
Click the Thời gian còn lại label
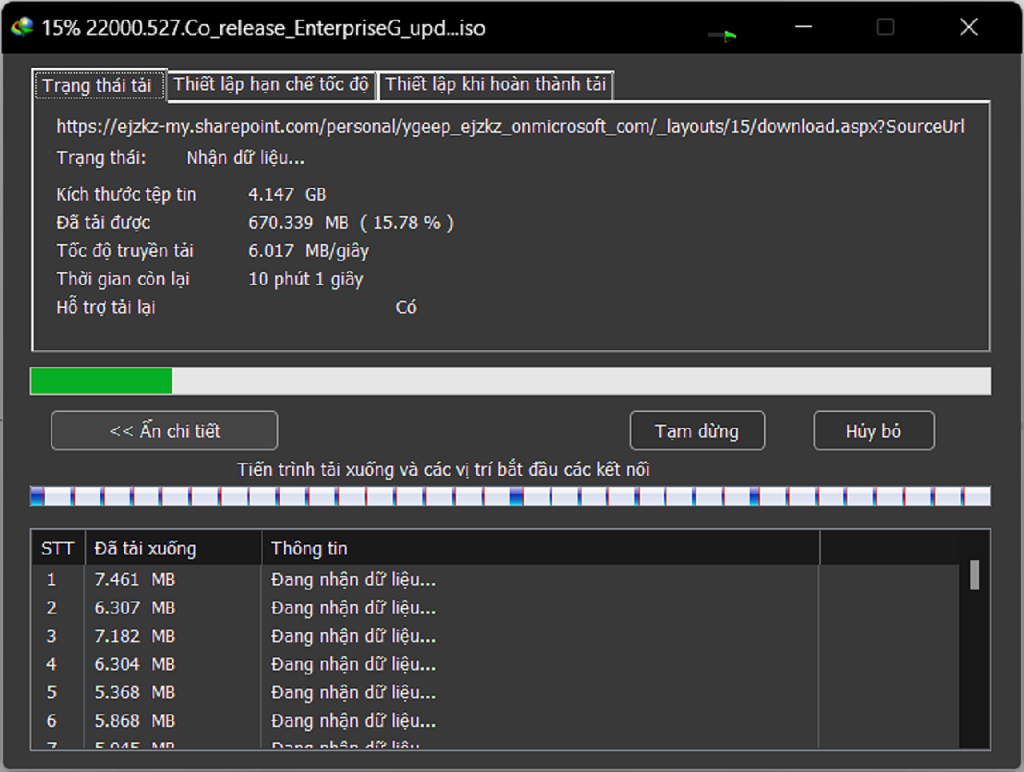tap(123, 280)
